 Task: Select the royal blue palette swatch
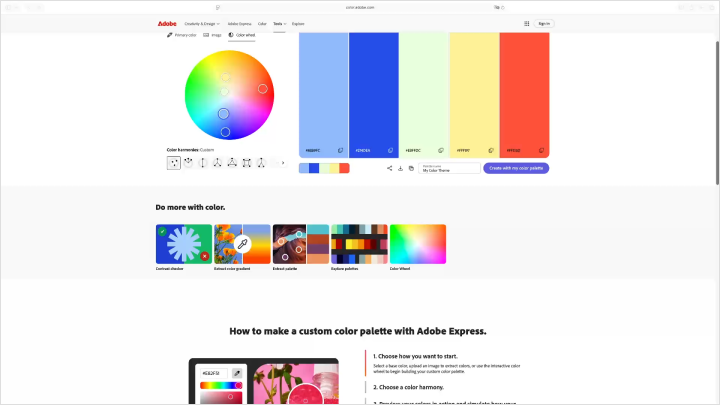click(x=374, y=95)
